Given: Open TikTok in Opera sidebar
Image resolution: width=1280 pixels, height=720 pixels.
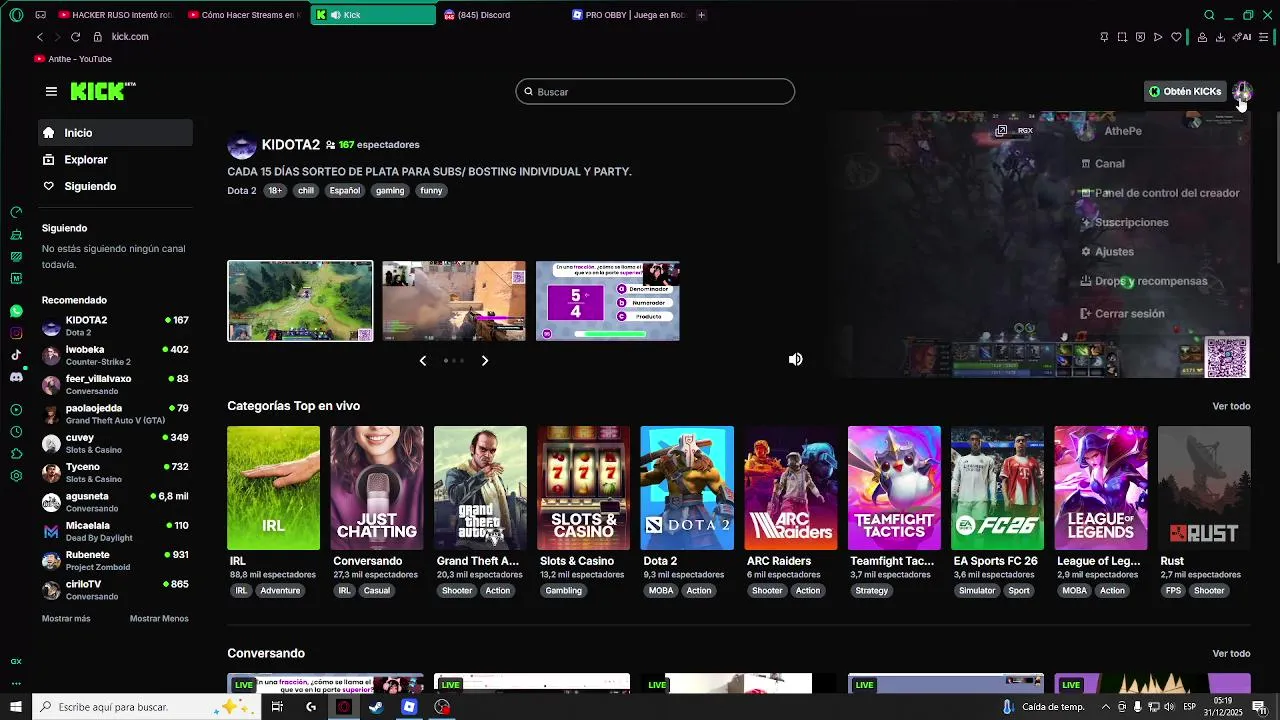Looking at the screenshot, I should tap(16, 355).
